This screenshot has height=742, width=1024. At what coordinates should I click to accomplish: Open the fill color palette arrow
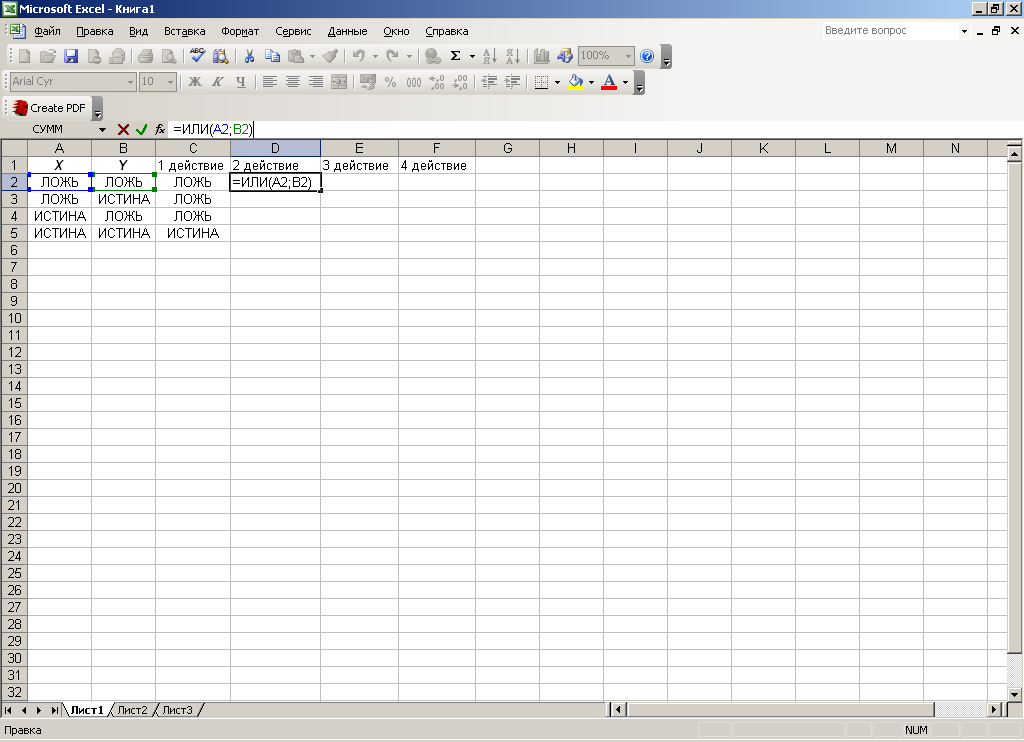[592, 82]
